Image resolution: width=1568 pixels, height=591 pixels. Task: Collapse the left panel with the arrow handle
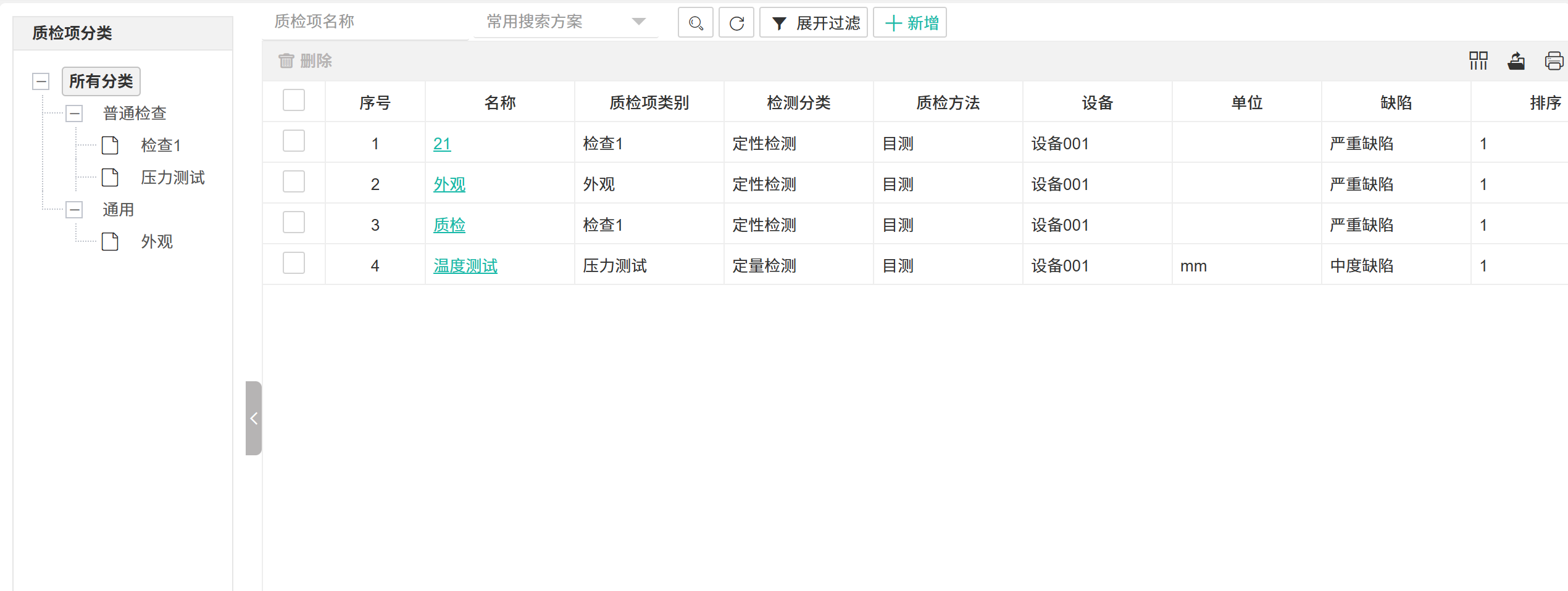pos(254,418)
